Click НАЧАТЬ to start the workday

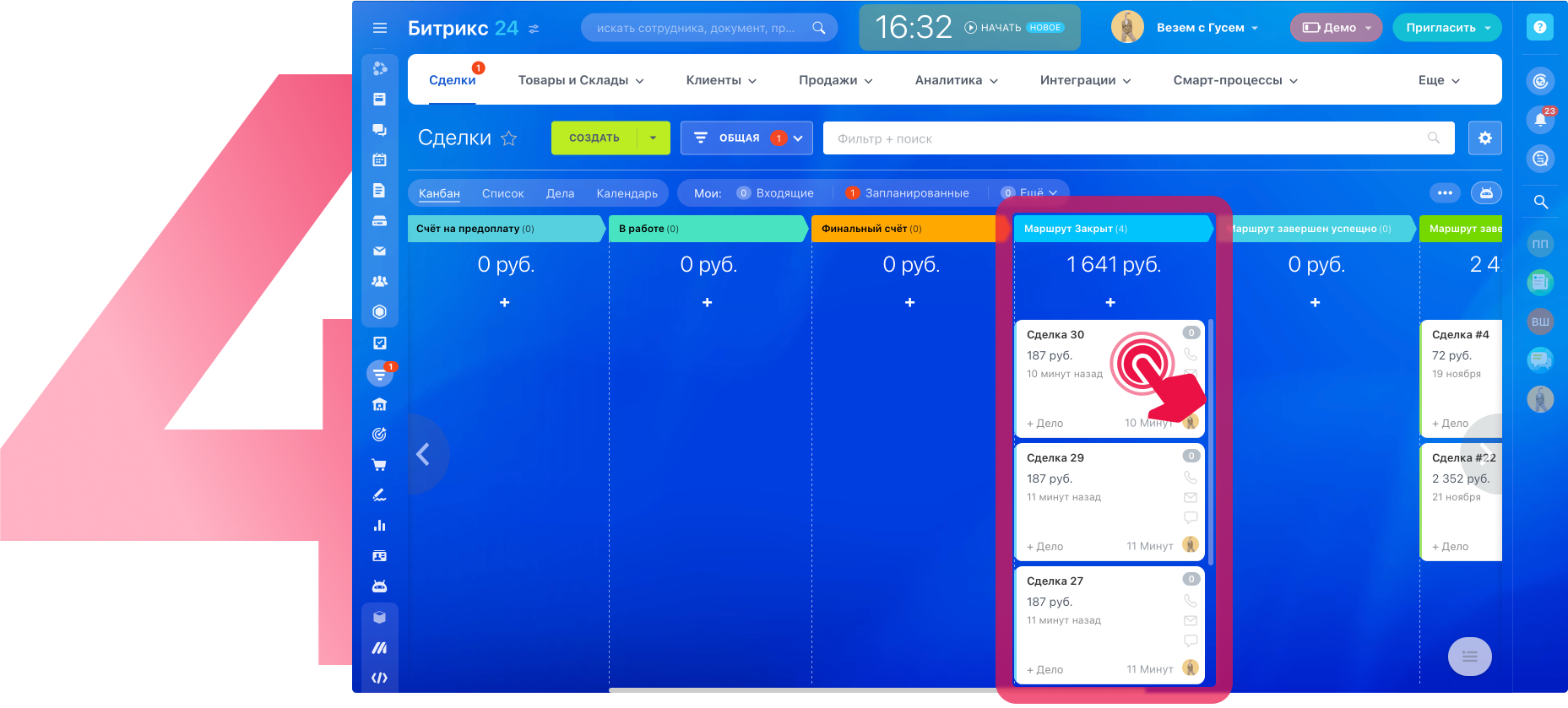993,28
